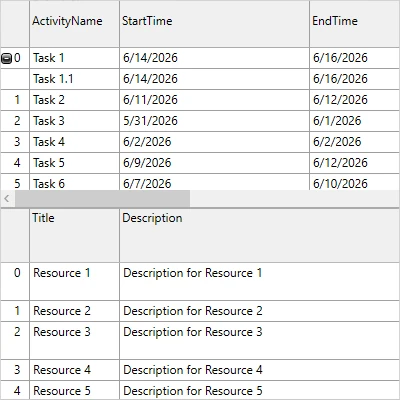Select the Task 1 activity name cell
Screen dimensions: 400x400
74,58
